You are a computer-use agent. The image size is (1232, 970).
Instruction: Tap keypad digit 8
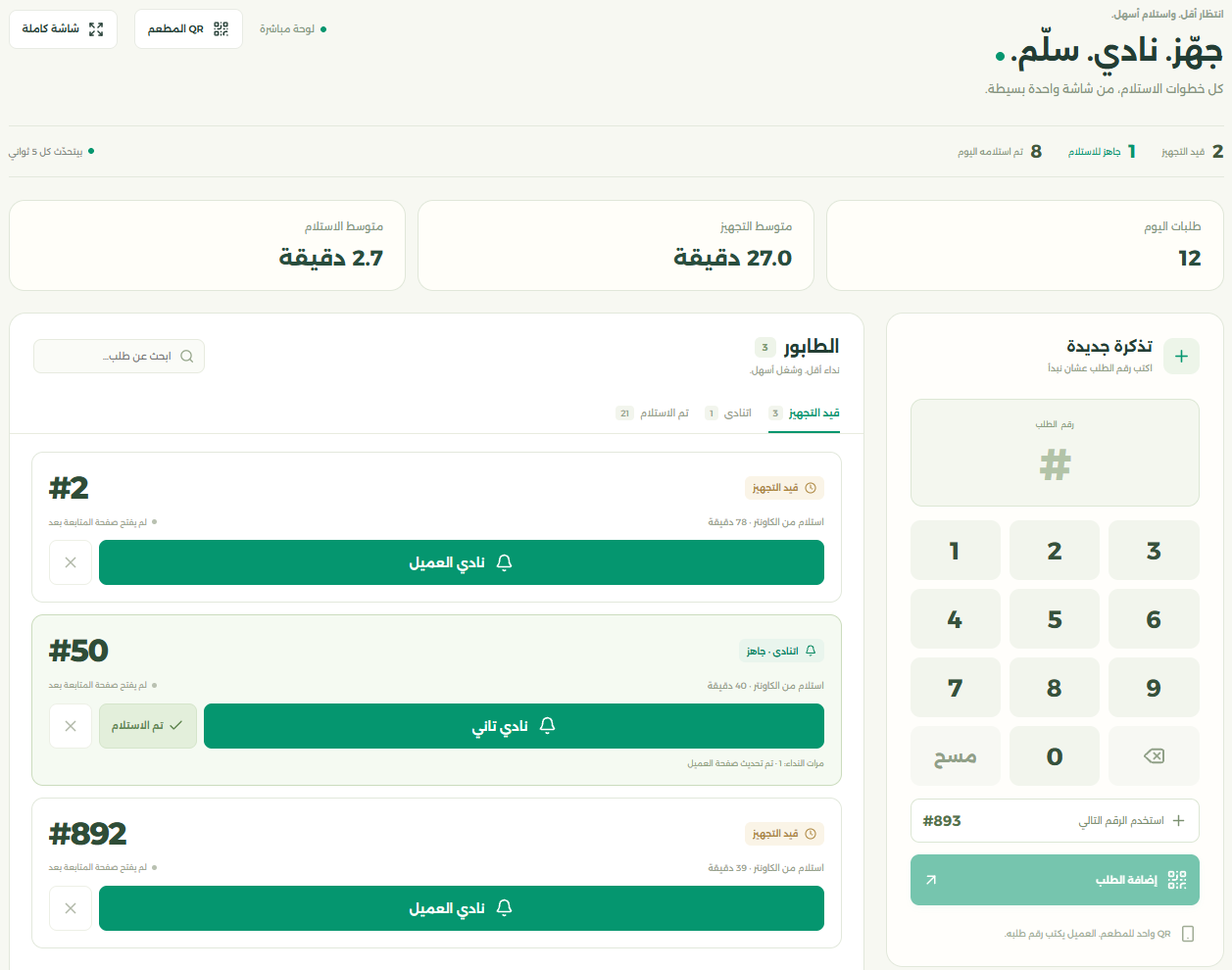pyautogui.click(x=1055, y=688)
